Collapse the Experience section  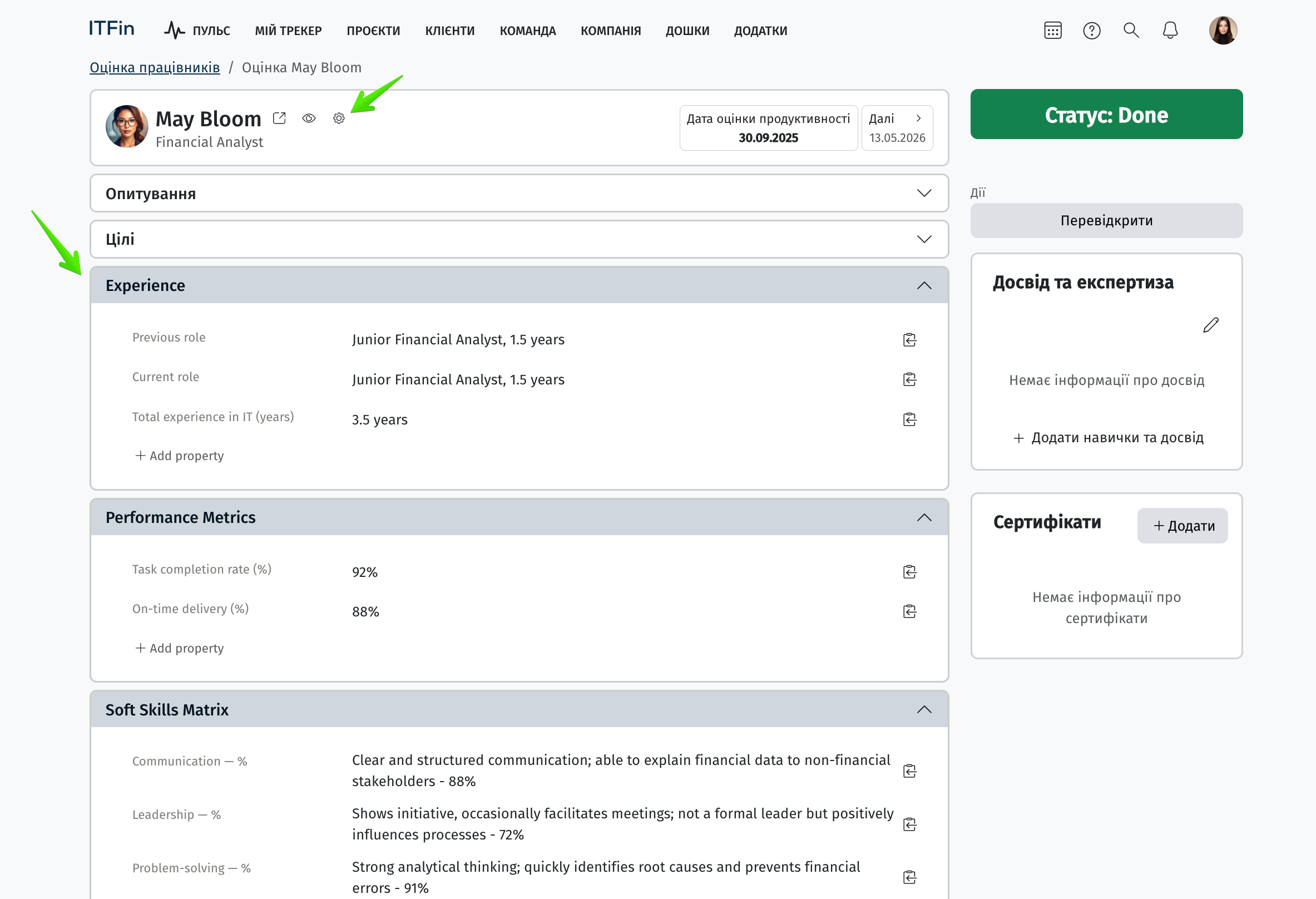[x=923, y=285]
